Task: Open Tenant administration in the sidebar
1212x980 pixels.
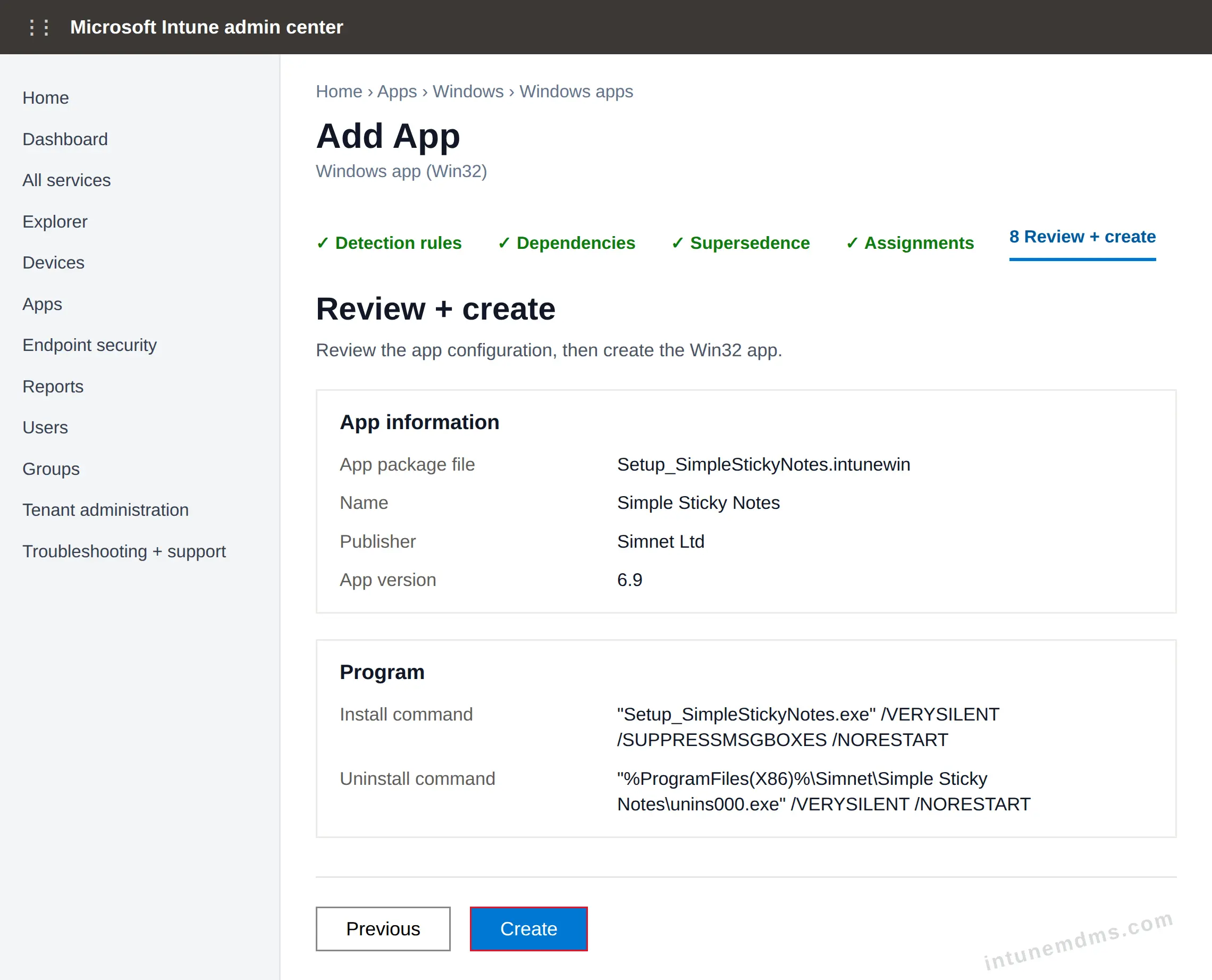Action: click(105, 510)
